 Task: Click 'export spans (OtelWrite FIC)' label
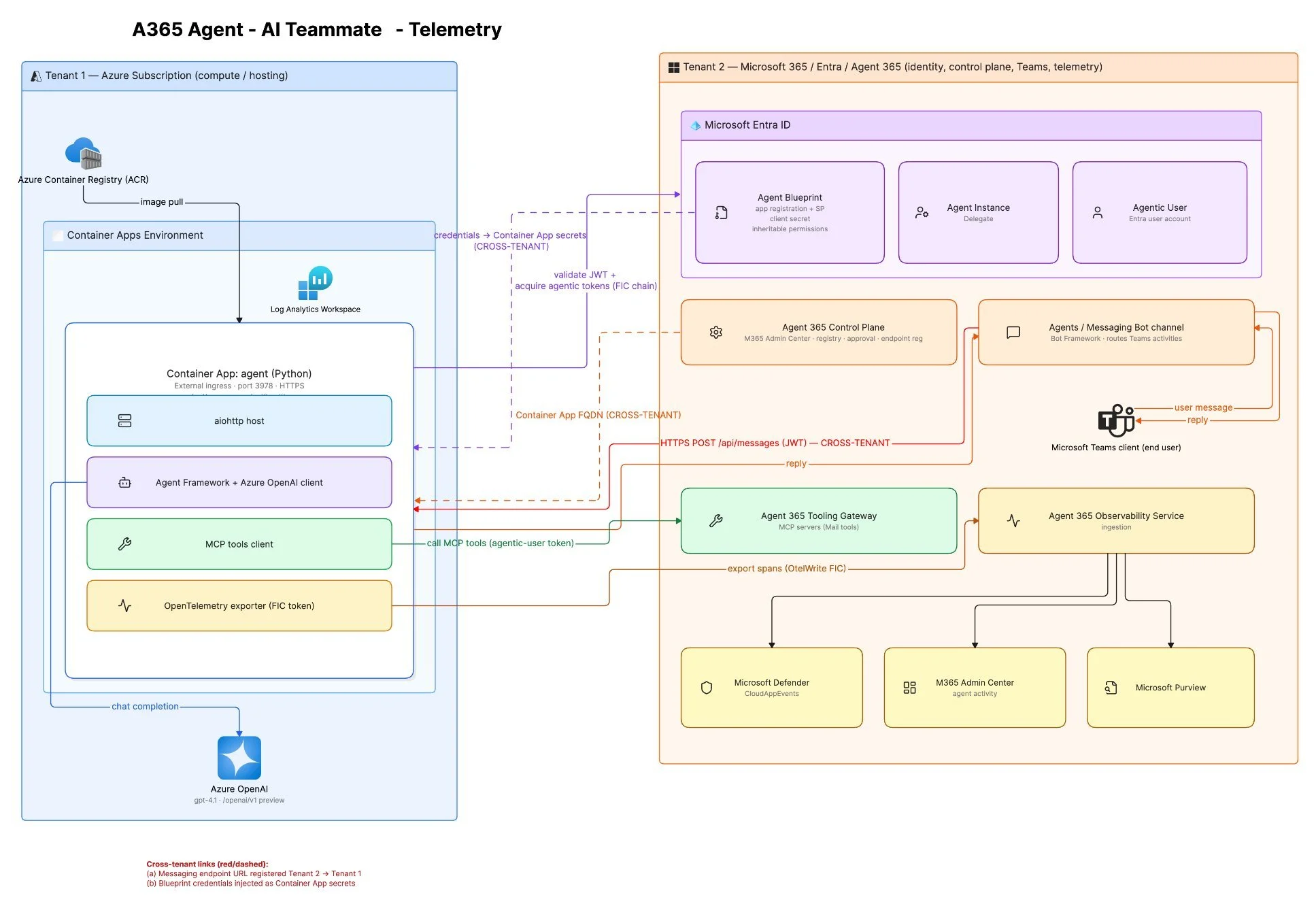pyautogui.click(x=787, y=569)
